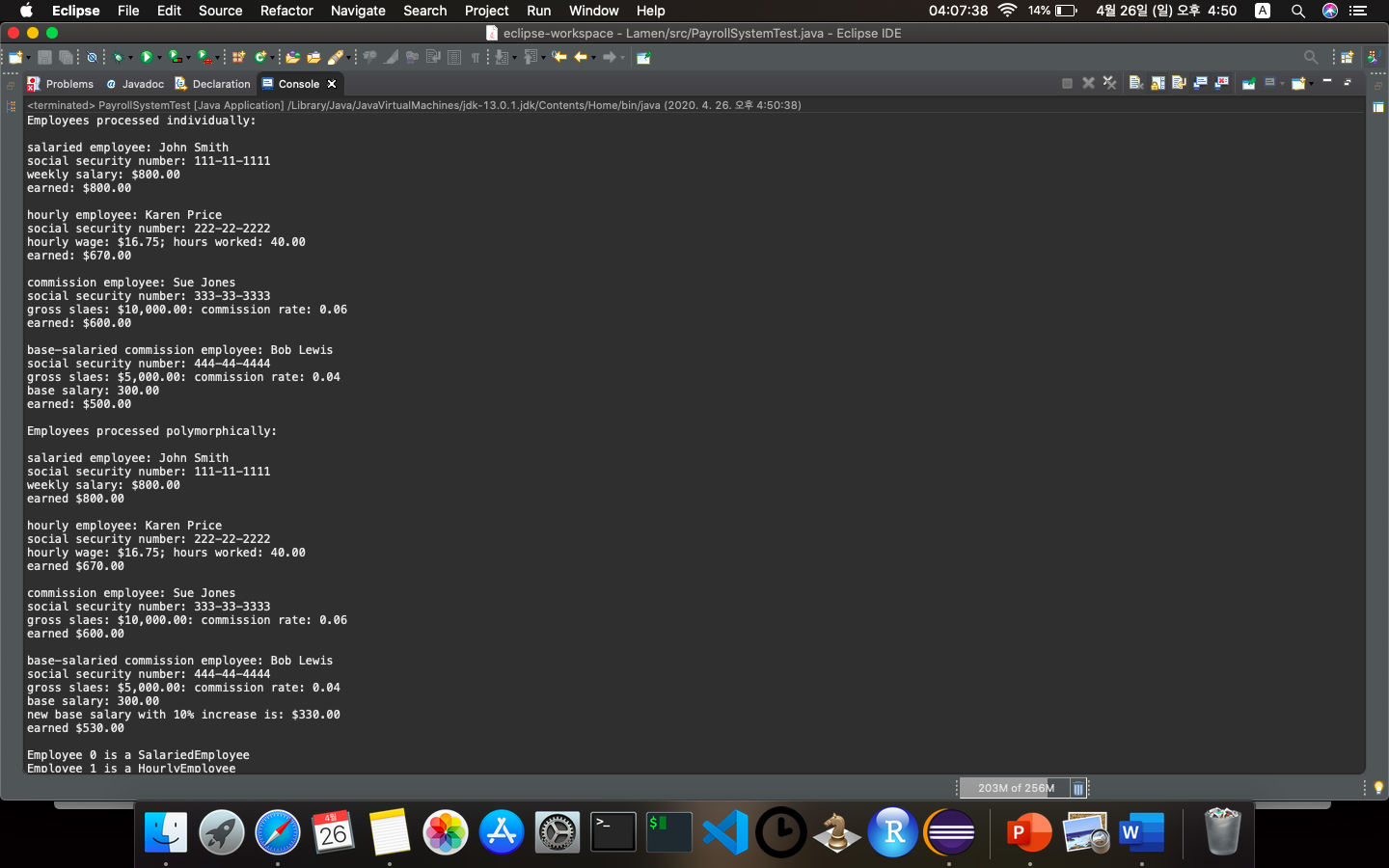Expand the Open Console dropdown arrow
This screenshot has width=1389, height=868.
(x=1311, y=84)
